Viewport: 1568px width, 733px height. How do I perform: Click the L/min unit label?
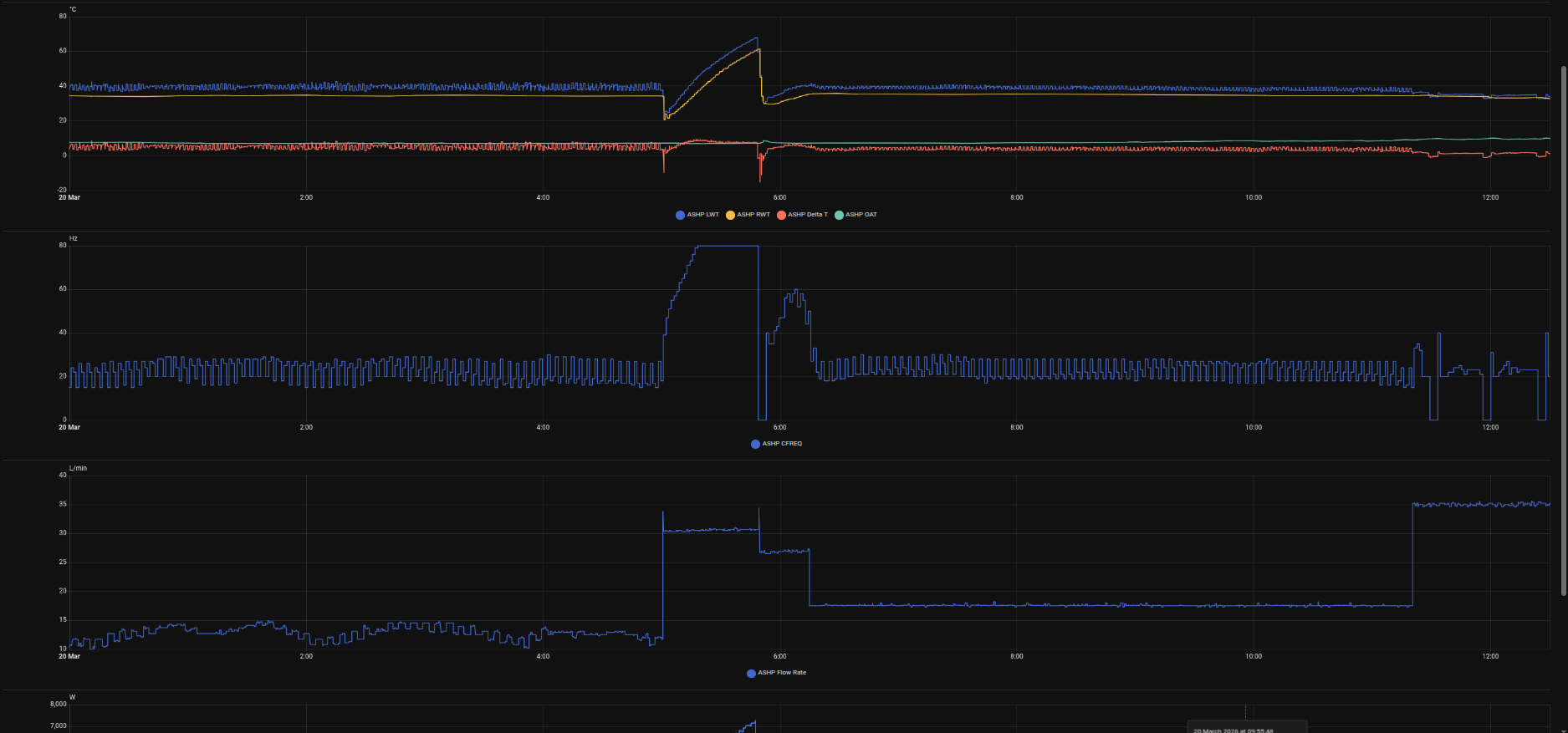(78, 468)
